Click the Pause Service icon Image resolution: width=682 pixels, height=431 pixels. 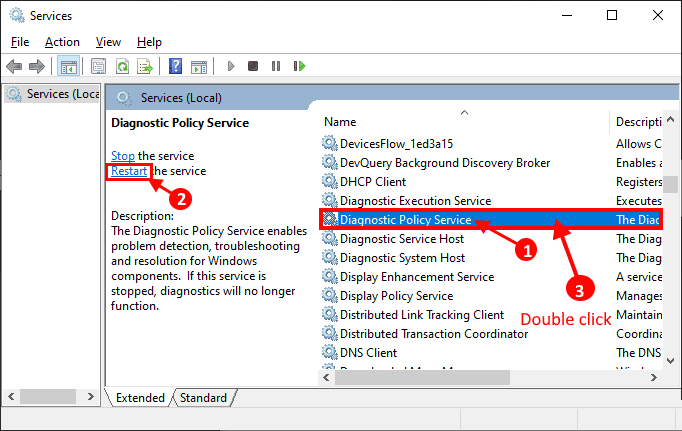point(276,66)
